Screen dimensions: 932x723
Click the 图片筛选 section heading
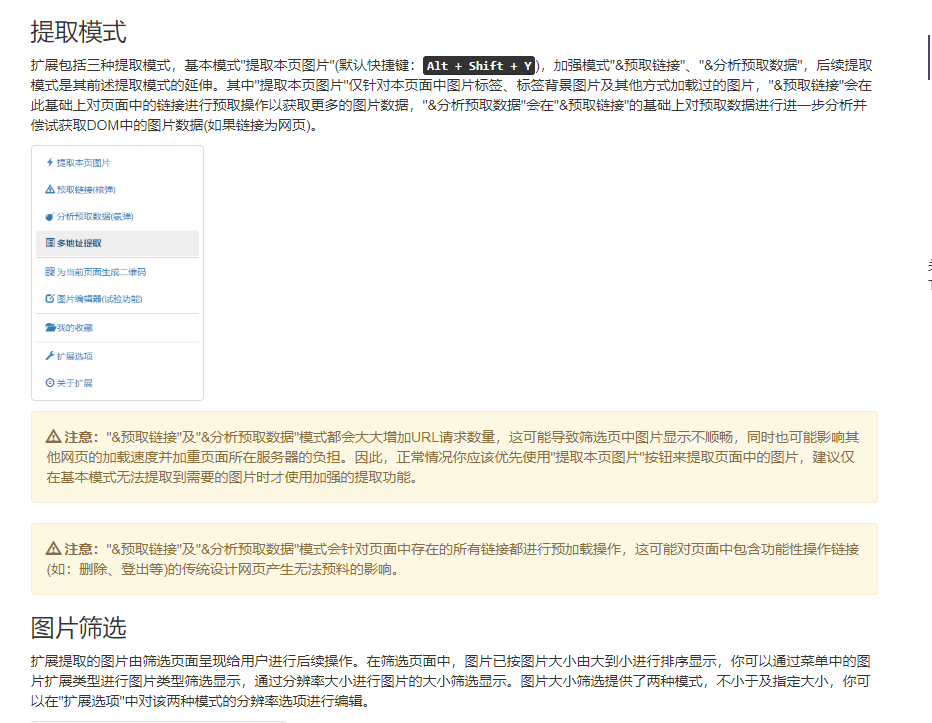click(78, 628)
